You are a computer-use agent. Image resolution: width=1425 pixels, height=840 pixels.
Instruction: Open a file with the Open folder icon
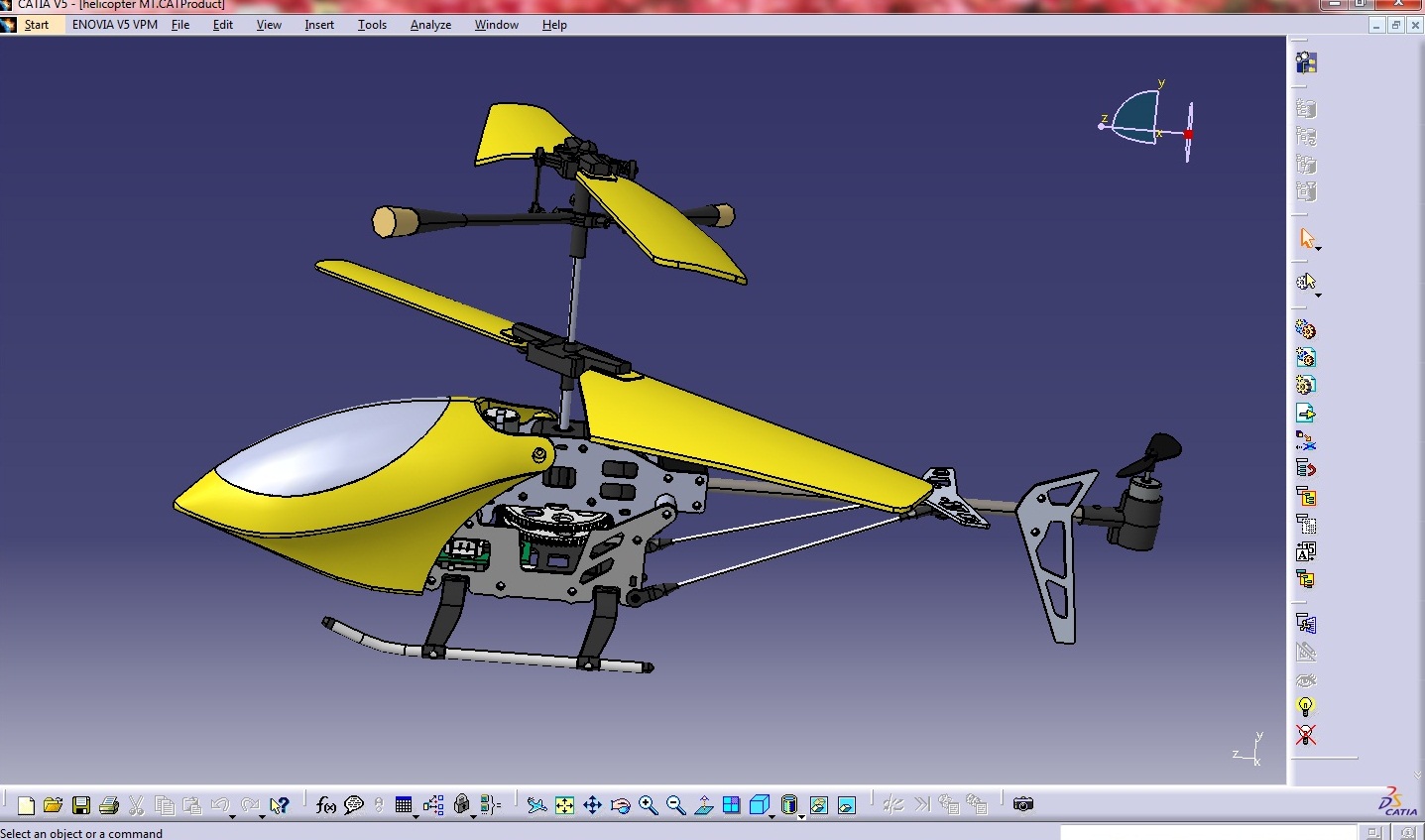(x=54, y=805)
